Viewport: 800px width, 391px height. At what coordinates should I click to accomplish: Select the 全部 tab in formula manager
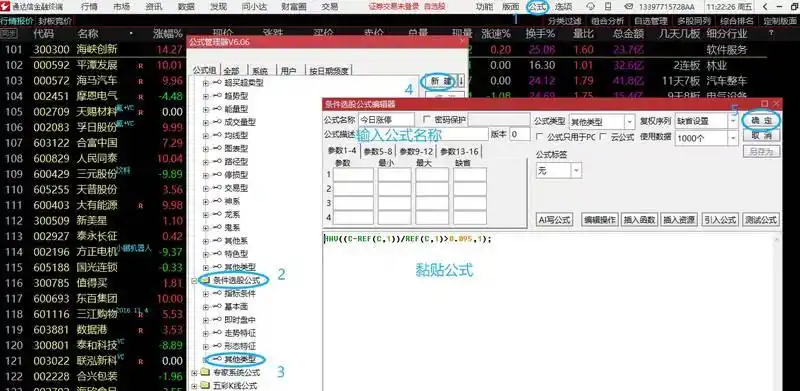click(x=231, y=71)
